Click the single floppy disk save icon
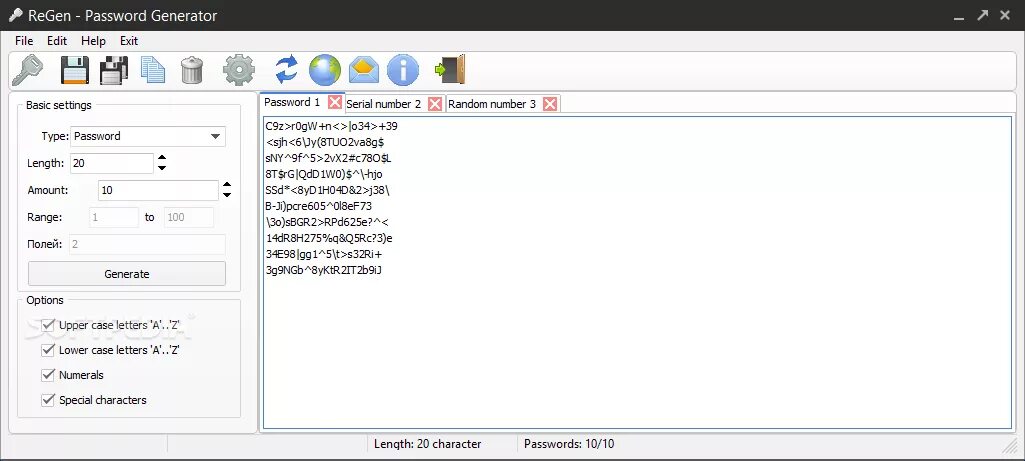1025x461 pixels. (x=75, y=70)
